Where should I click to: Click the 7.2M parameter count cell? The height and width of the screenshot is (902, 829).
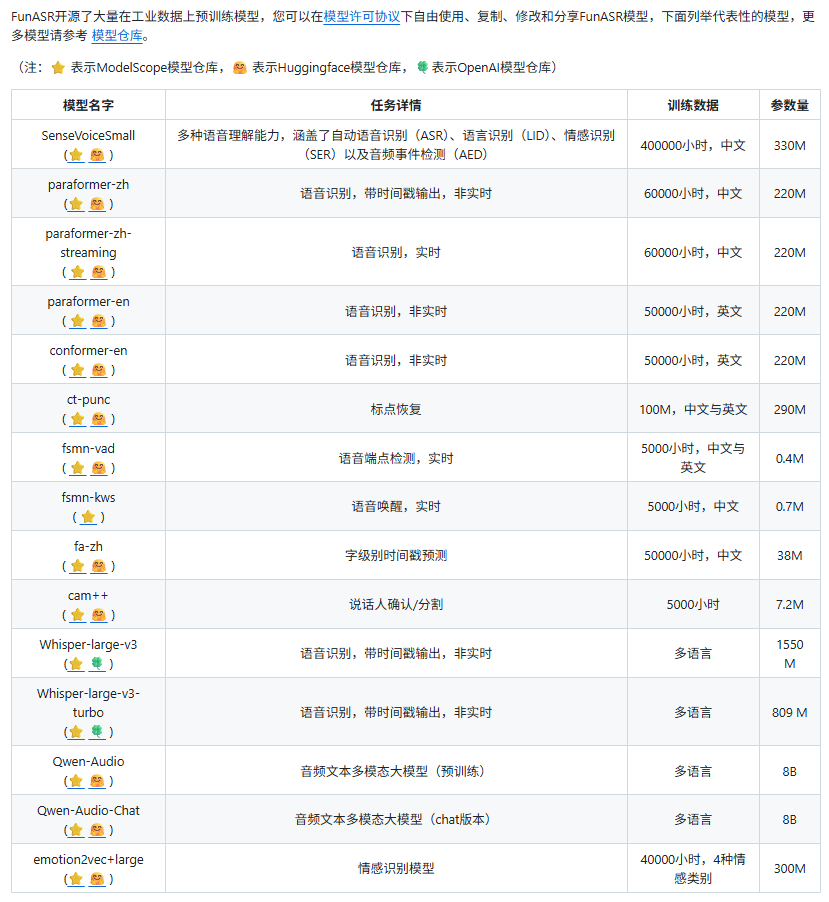[789, 605]
